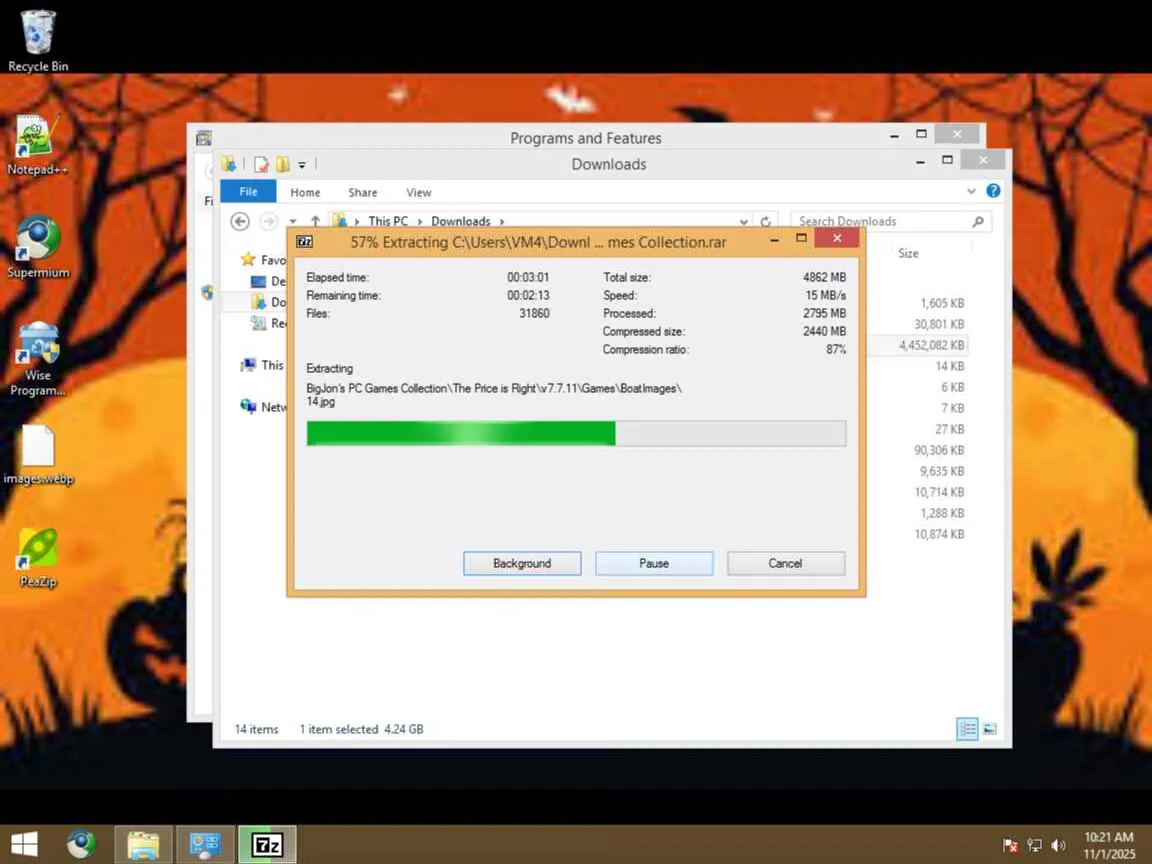Open the Action Center flag tray icon
Image resolution: width=1152 pixels, height=864 pixels.
(x=1010, y=846)
